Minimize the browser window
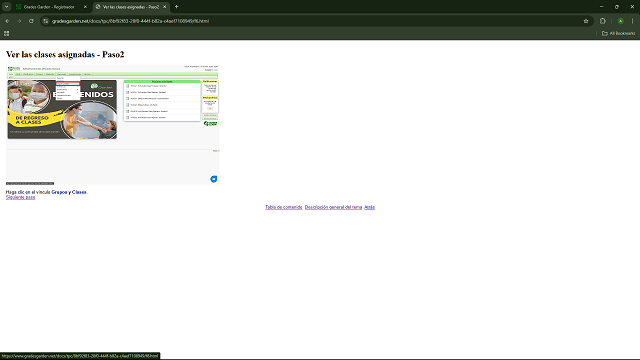The width and height of the screenshot is (640, 360). click(601, 7)
